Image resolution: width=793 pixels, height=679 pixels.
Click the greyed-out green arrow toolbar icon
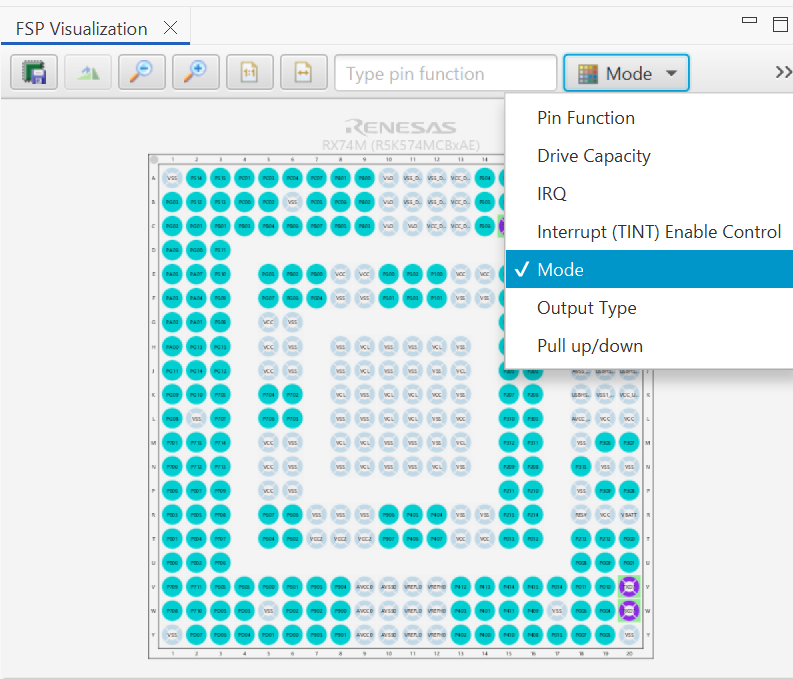click(x=88, y=73)
